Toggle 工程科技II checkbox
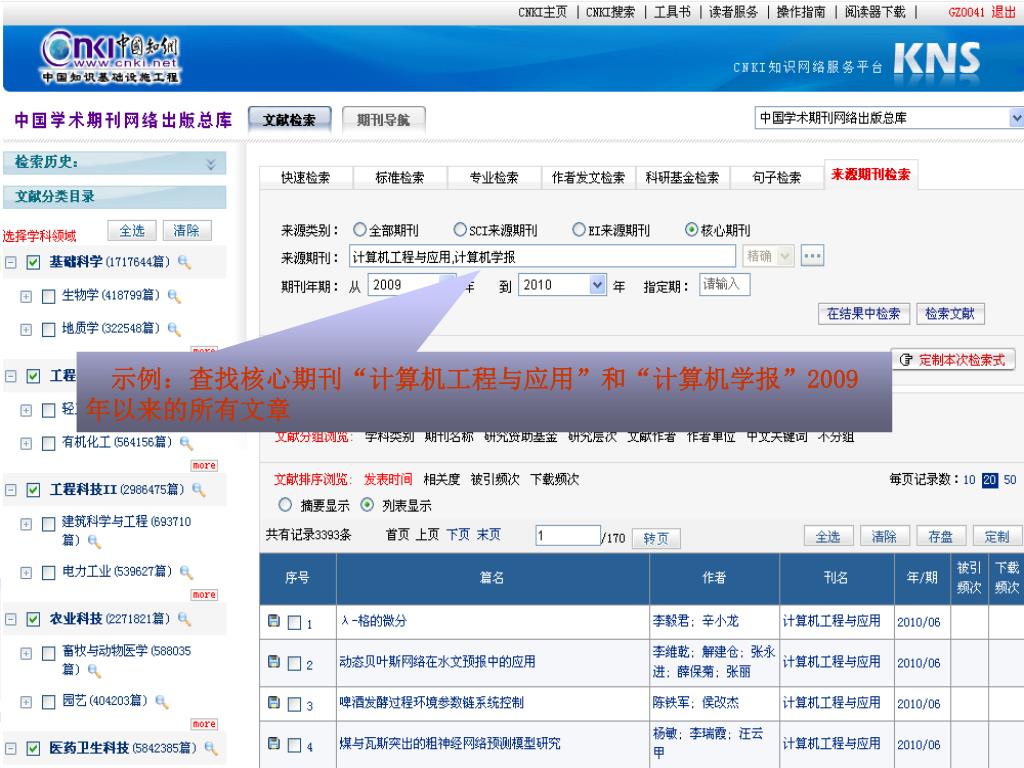This screenshot has height=768, width=1024. [33, 490]
